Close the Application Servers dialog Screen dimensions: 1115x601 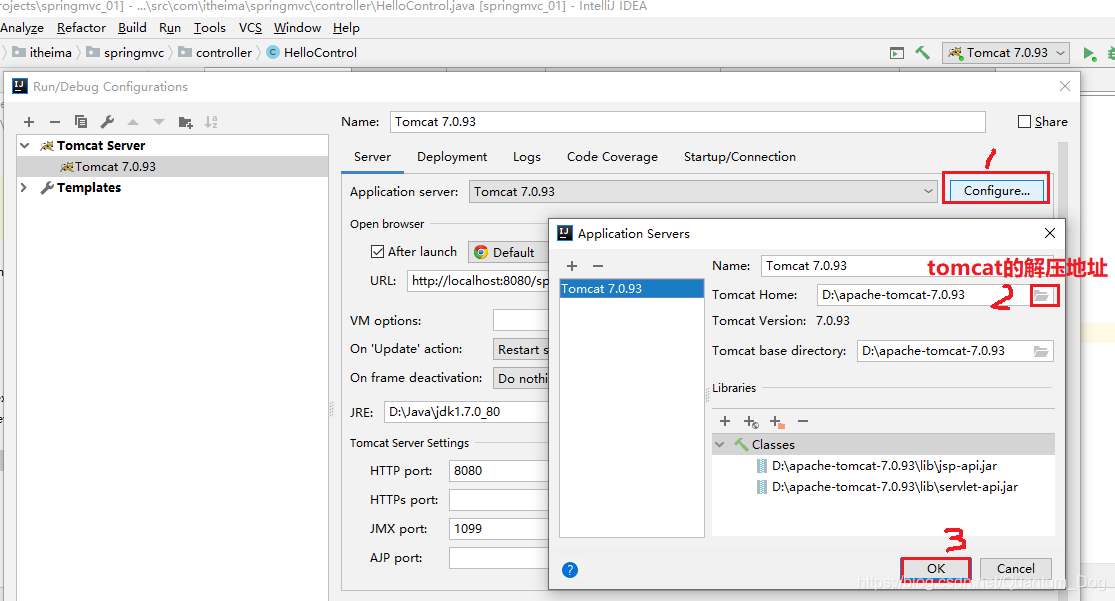[1050, 233]
